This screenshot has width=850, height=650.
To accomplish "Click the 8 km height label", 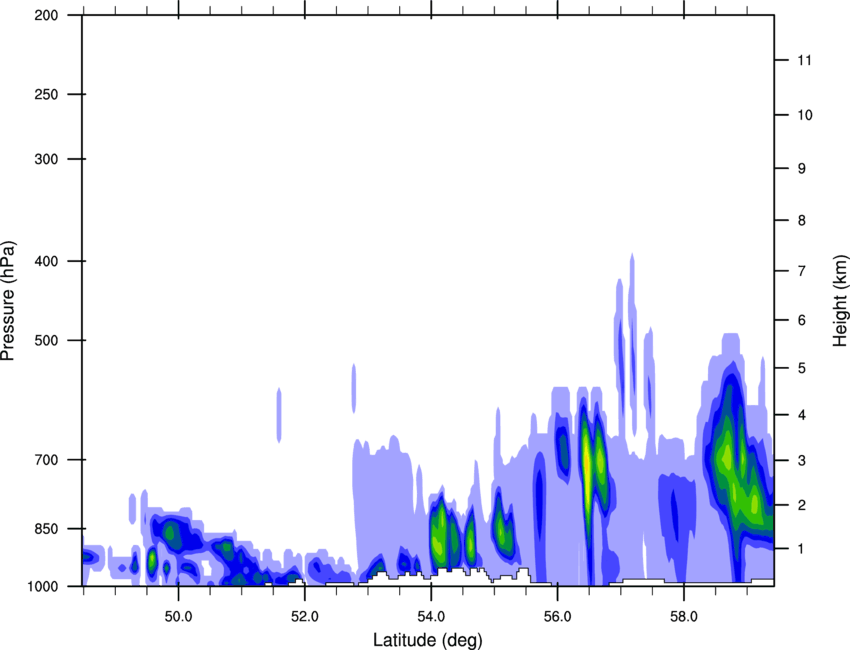I will [x=802, y=220].
